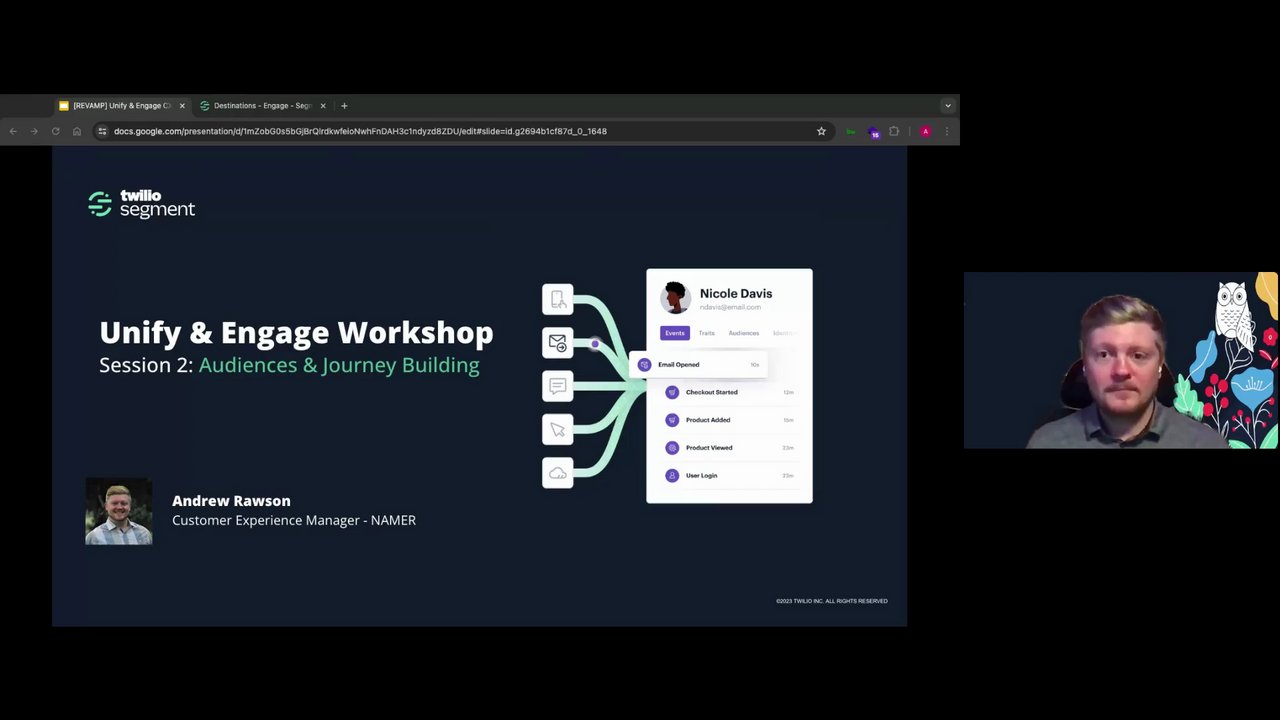Click the Andrew Rawson name text
Screen dimensions: 1280x720
[x=231, y=500]
